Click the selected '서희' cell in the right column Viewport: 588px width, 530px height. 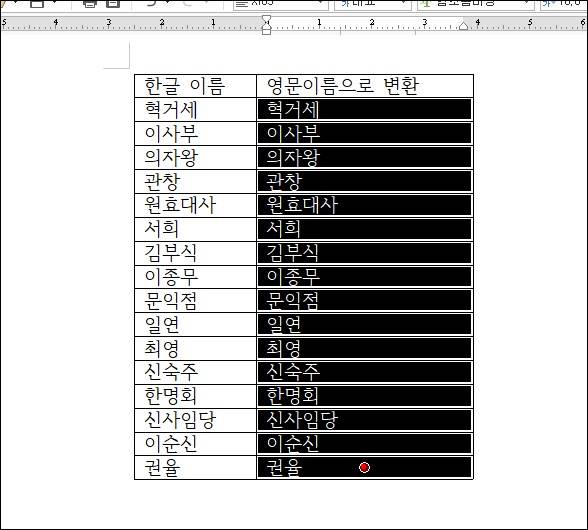[364, 229]
